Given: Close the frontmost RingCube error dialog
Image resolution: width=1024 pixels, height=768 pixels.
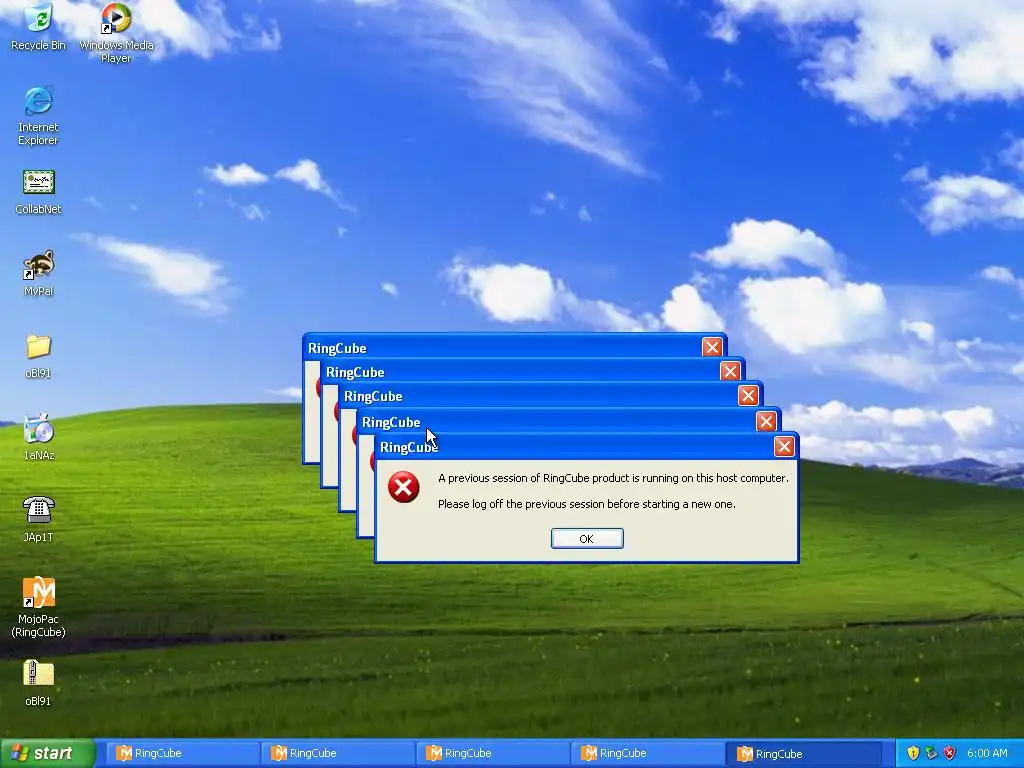Looking at the screenshot, I should coord(784,447).
